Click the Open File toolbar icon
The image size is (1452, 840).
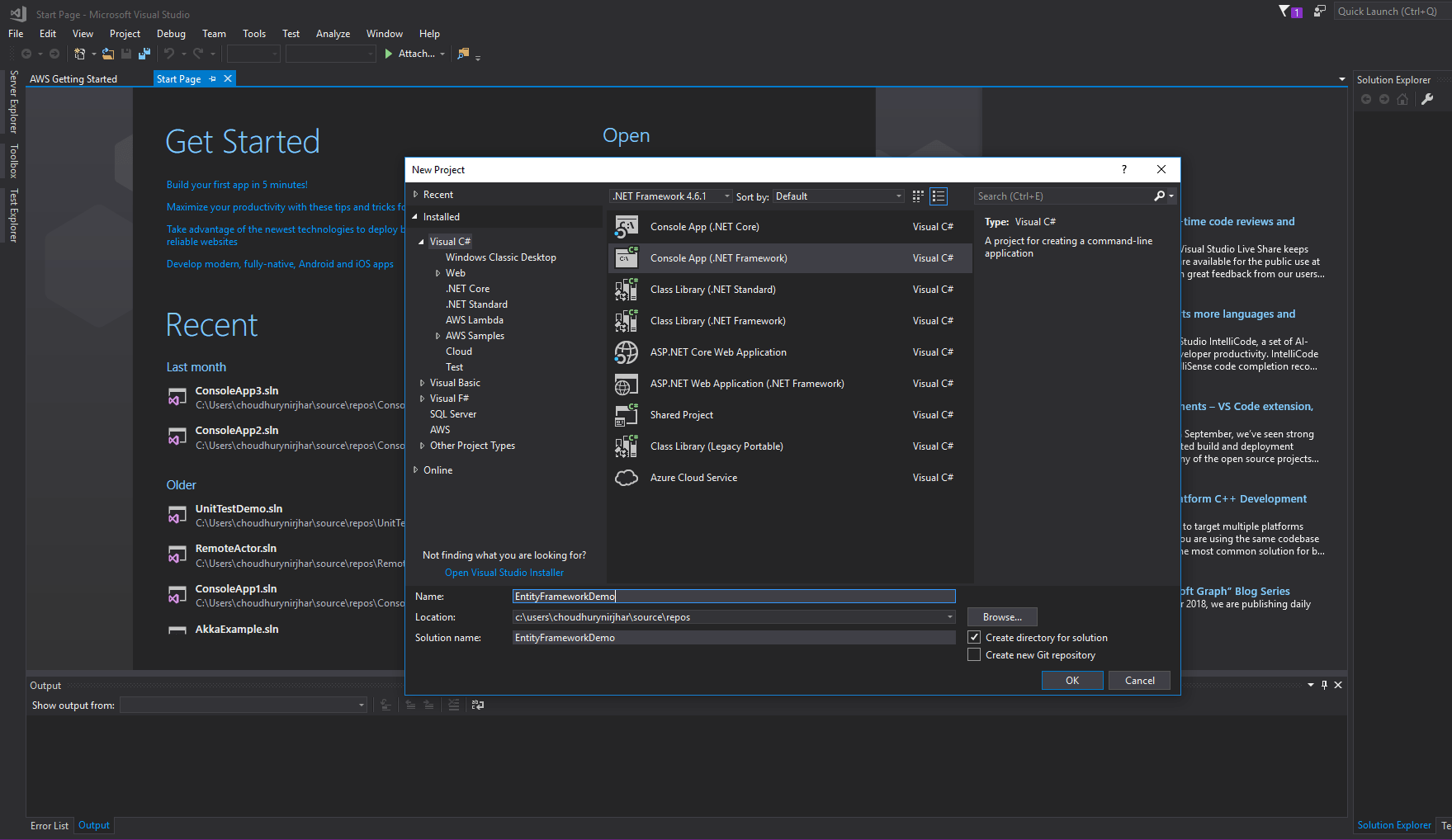108,54
